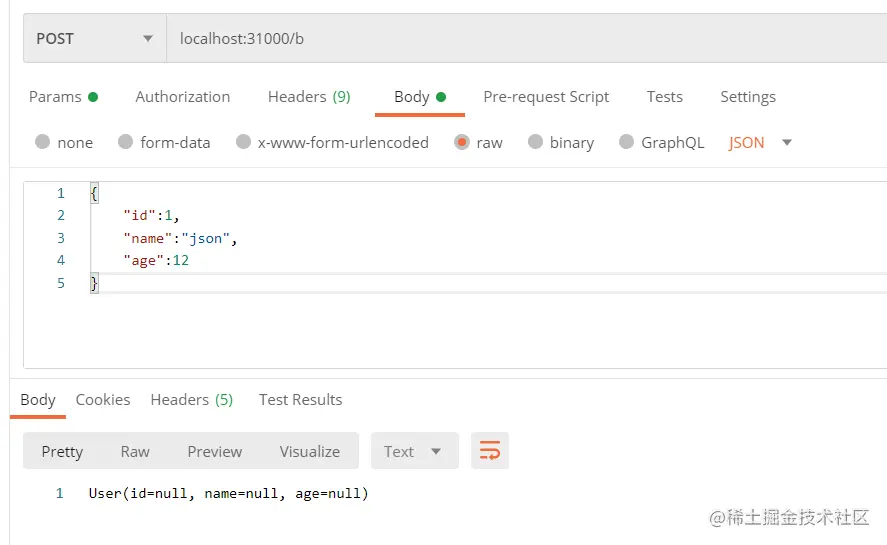
Task: Toggle the word wrap icon button
Action: [x=490, y=450]
